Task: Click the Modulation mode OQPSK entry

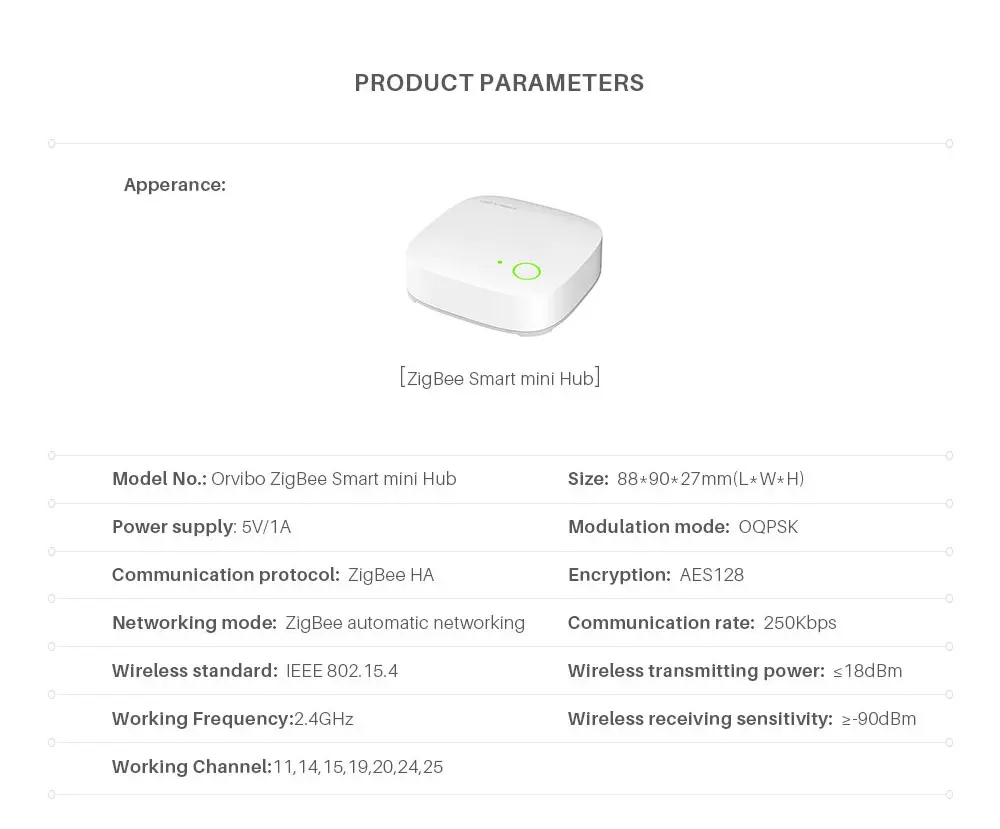Action: (683, 527)
